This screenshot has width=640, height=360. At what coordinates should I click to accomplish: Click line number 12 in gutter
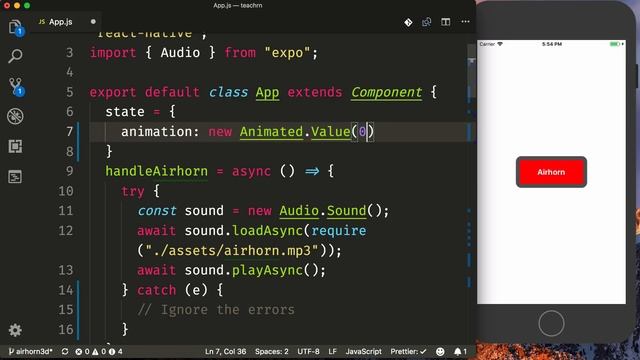[x=66, y=231]
